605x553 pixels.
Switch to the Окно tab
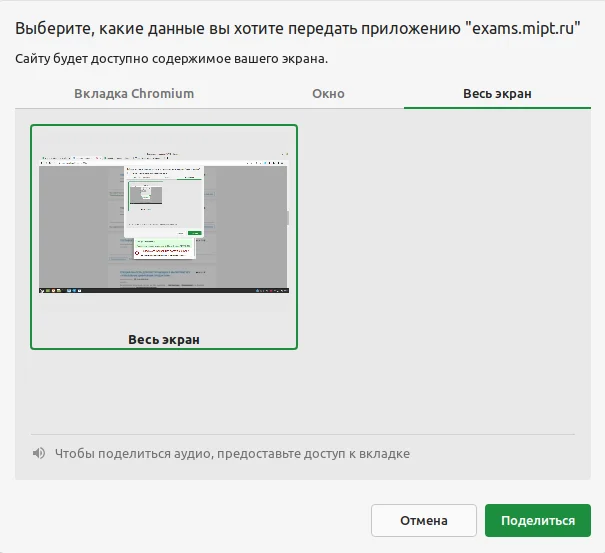pyautogui.click(x=328, y=94)
